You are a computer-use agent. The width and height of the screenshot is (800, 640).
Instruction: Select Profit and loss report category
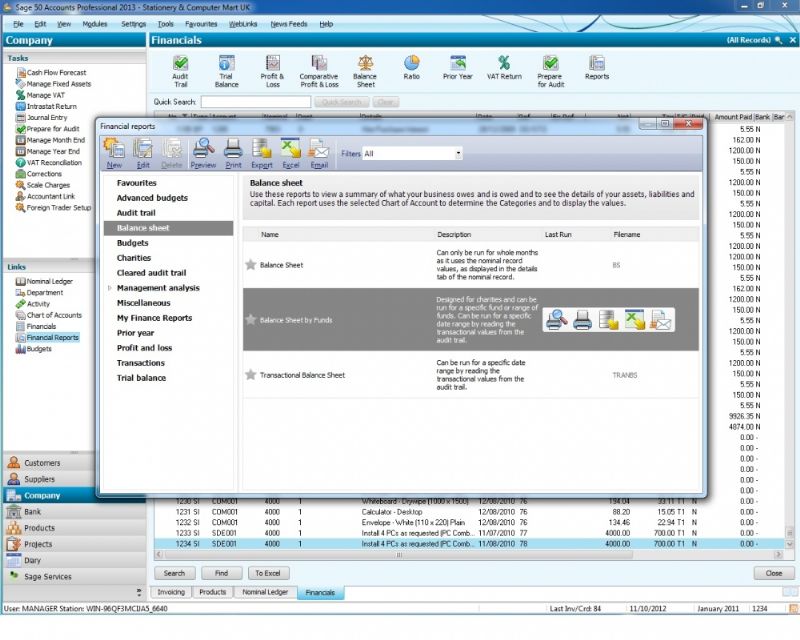point(144,348)
